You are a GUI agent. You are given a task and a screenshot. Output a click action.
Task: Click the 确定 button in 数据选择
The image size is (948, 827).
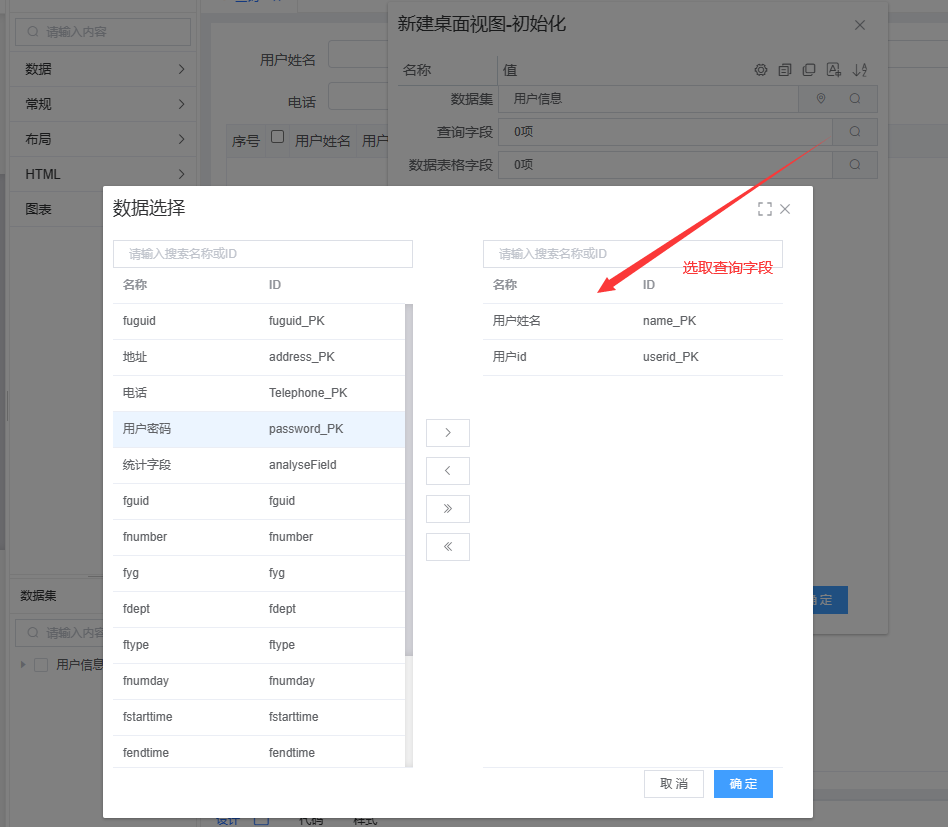click(x=743, y=784)
